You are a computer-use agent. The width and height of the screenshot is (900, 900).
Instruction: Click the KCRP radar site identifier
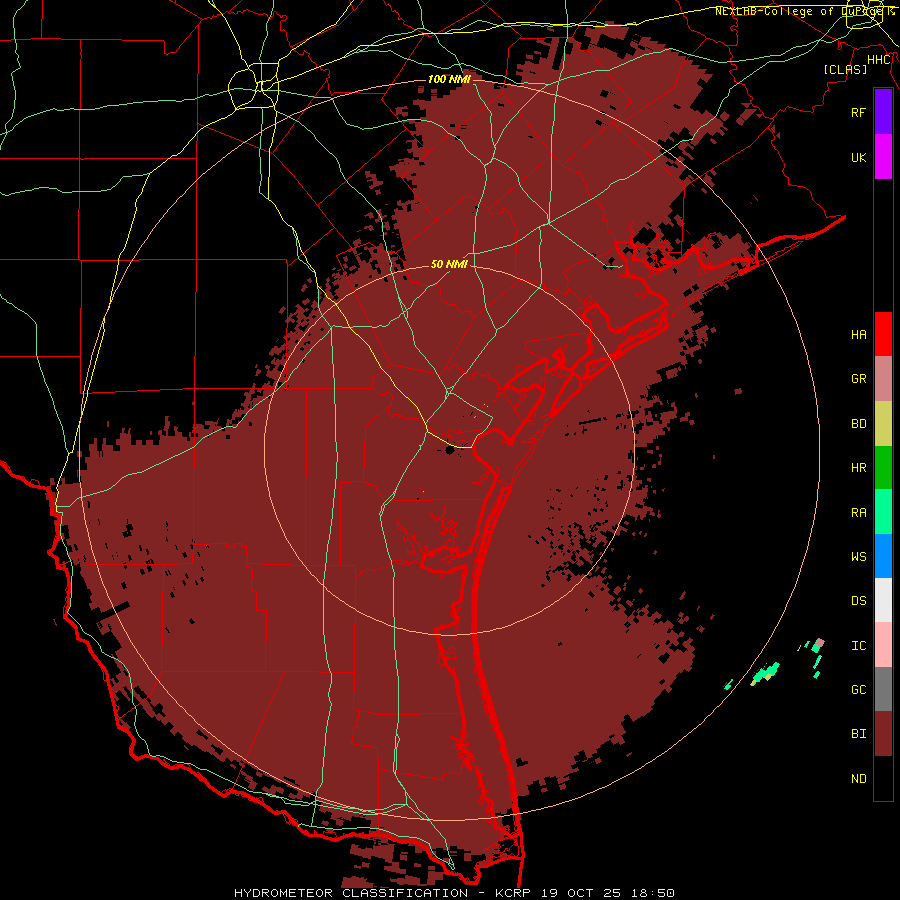click(513, 893)
